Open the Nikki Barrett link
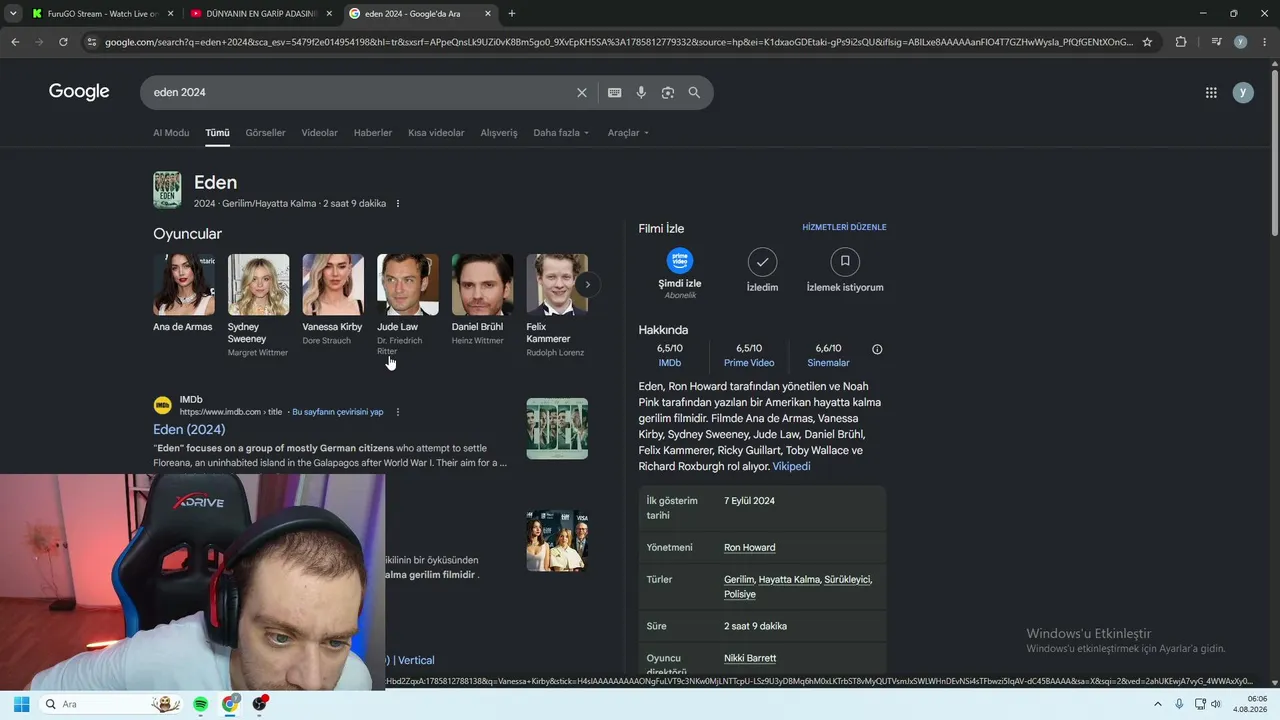Viewport: 1280px width, 720px height. (750, 659)
